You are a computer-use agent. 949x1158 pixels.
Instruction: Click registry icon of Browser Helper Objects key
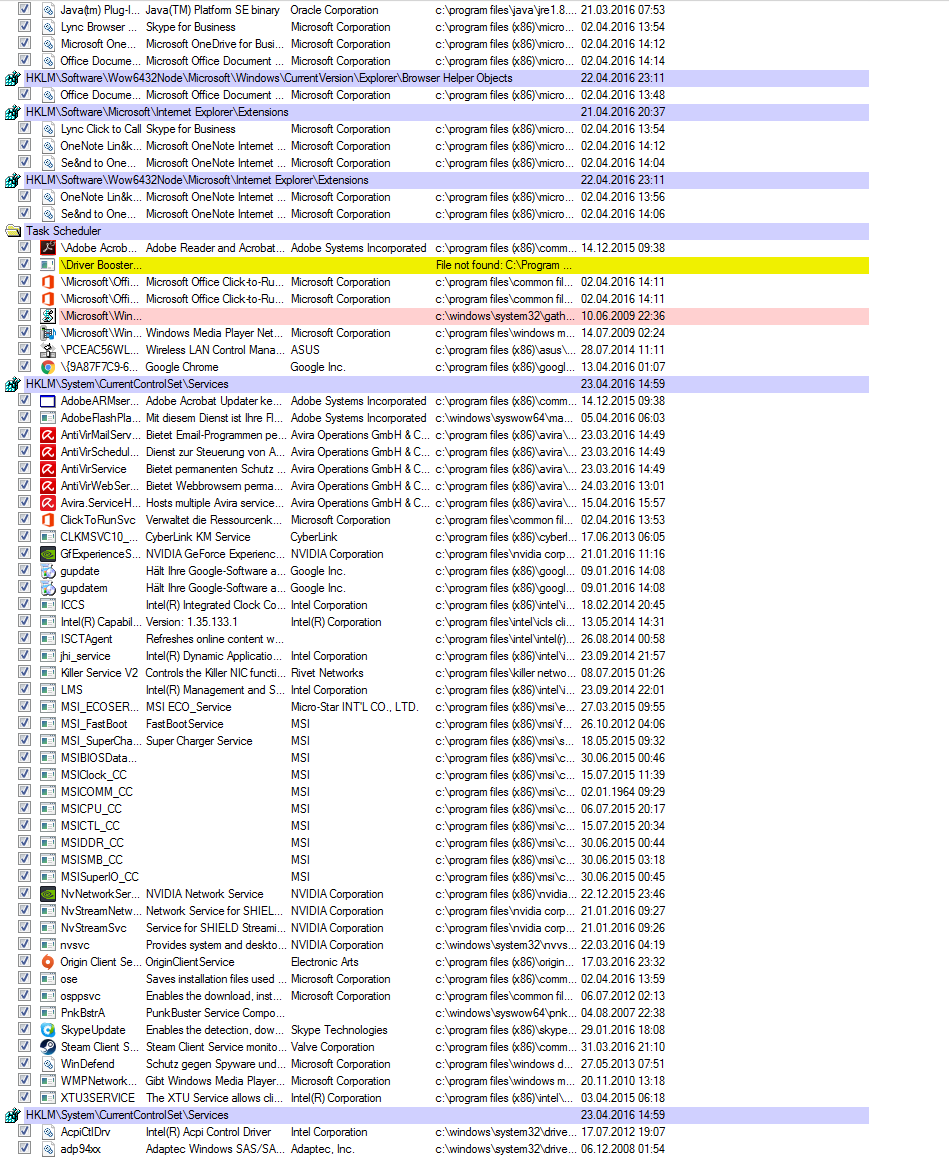(13, 78)
